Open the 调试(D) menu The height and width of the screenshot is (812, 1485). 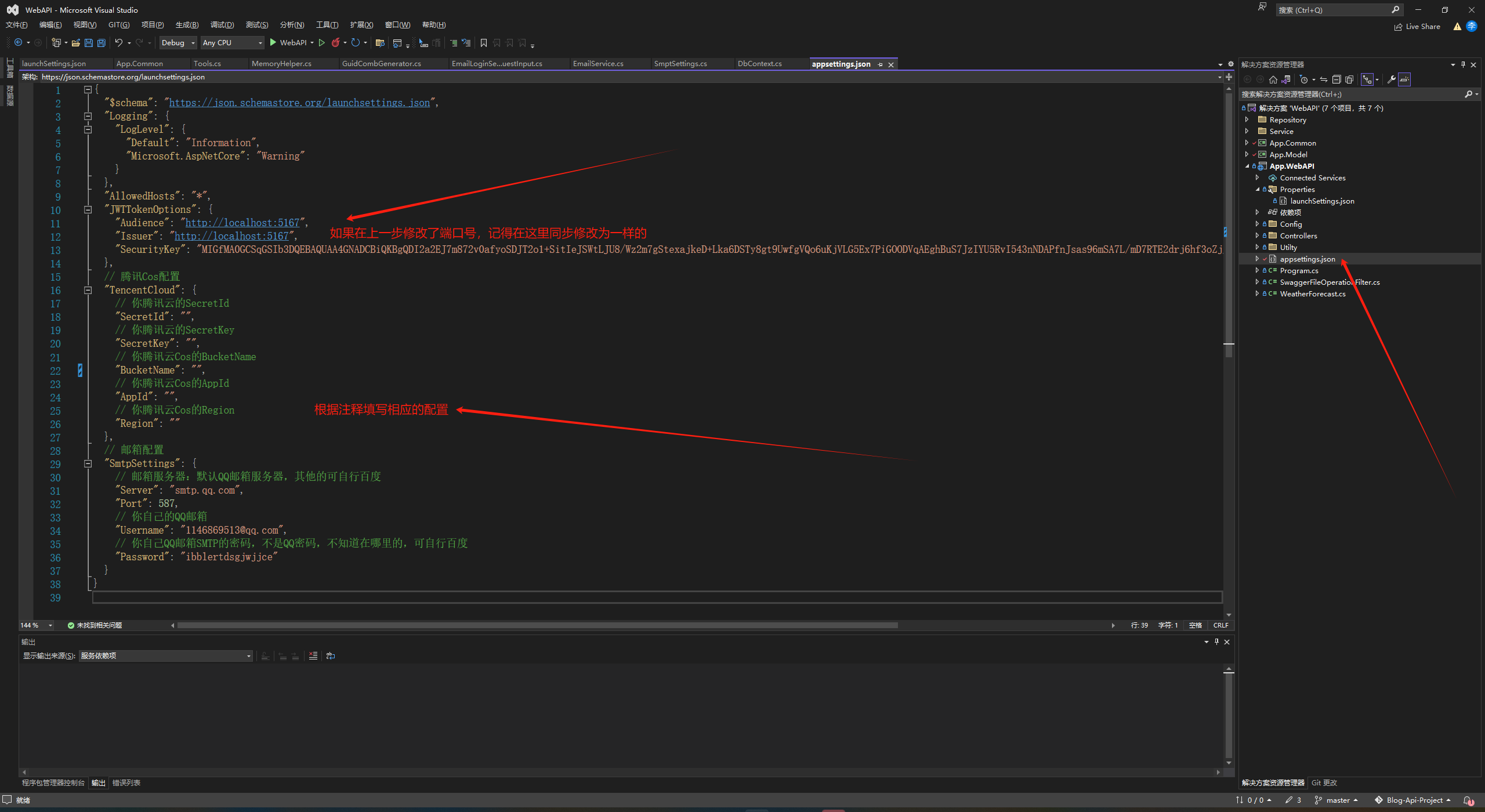pos(222,24)
